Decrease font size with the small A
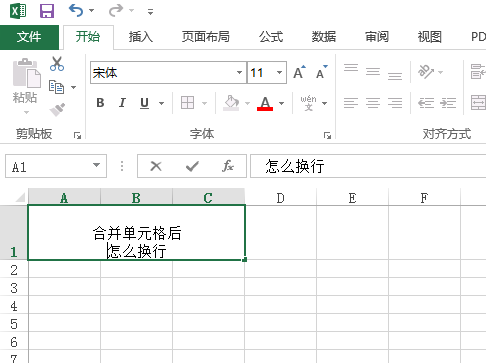 [322, 72]
